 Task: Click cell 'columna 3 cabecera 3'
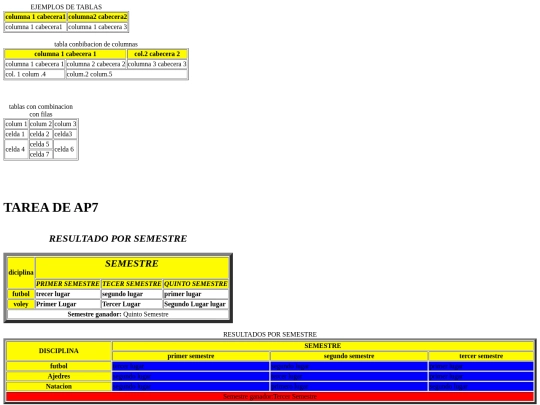[157, 64]
